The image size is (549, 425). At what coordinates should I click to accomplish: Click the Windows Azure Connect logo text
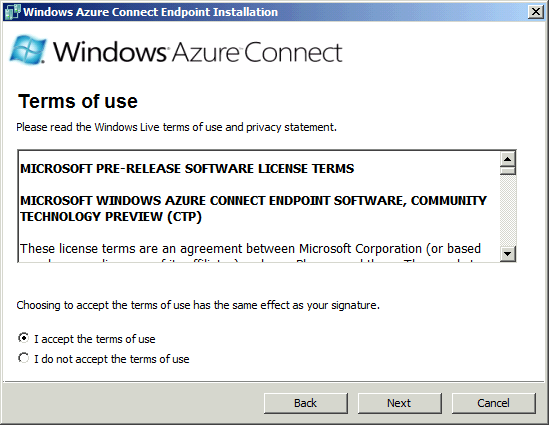pyautogui.click(x=197, y=52)
